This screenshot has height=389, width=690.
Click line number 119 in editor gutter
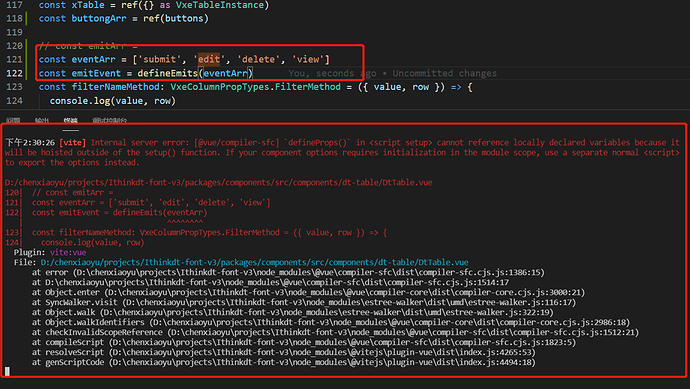click(x=15, y=32)
